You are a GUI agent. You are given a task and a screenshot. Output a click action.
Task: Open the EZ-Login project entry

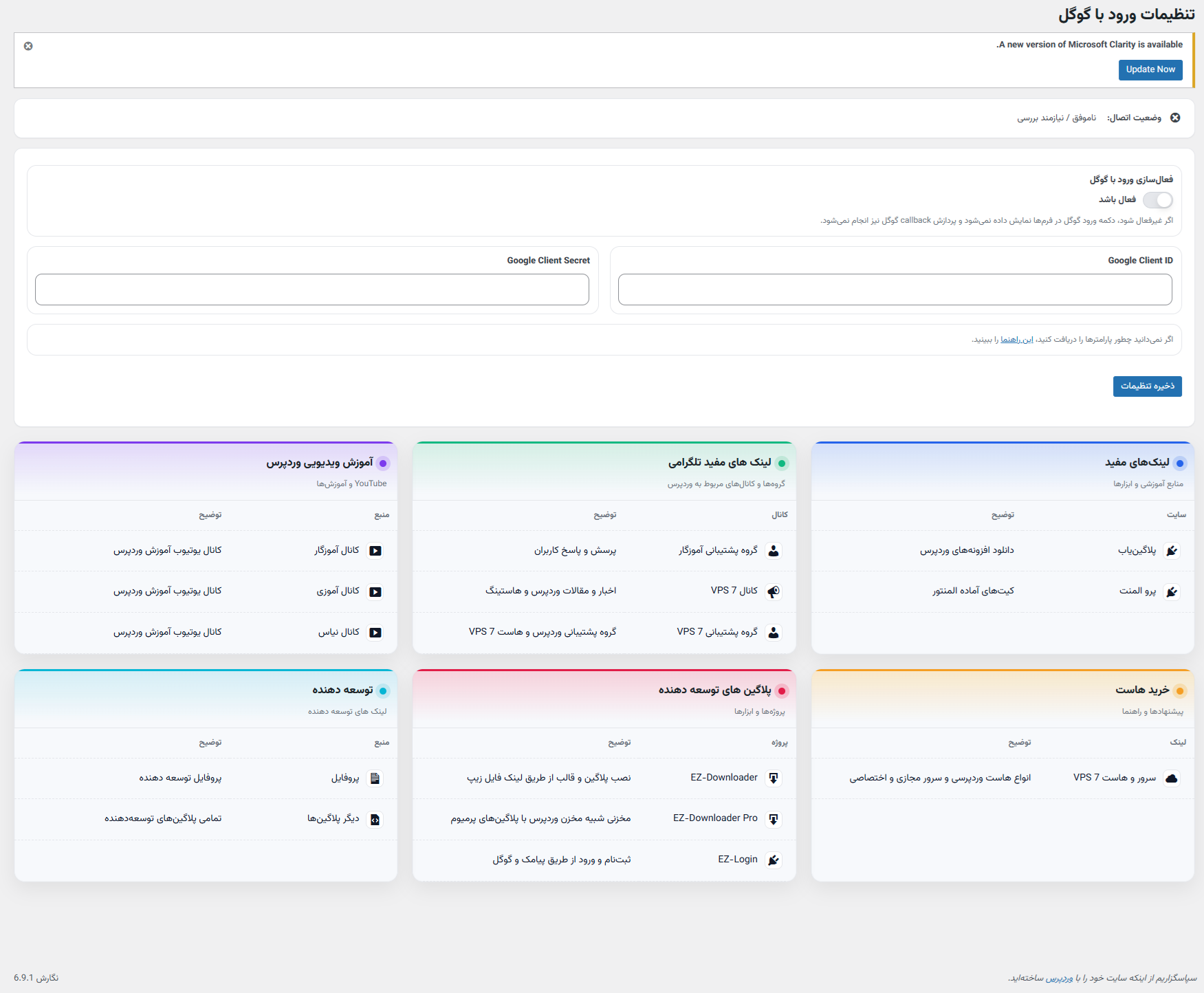click(737, 860)
